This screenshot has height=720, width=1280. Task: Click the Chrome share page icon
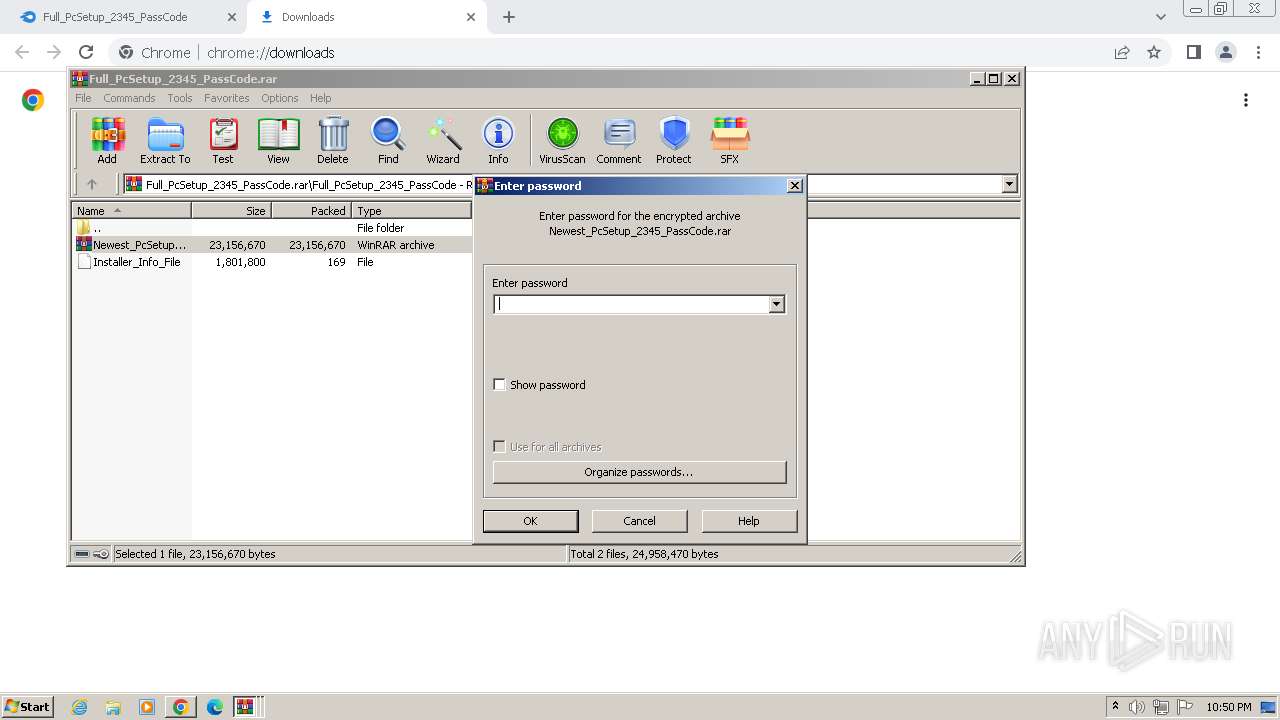click(x=1122, y=52)
